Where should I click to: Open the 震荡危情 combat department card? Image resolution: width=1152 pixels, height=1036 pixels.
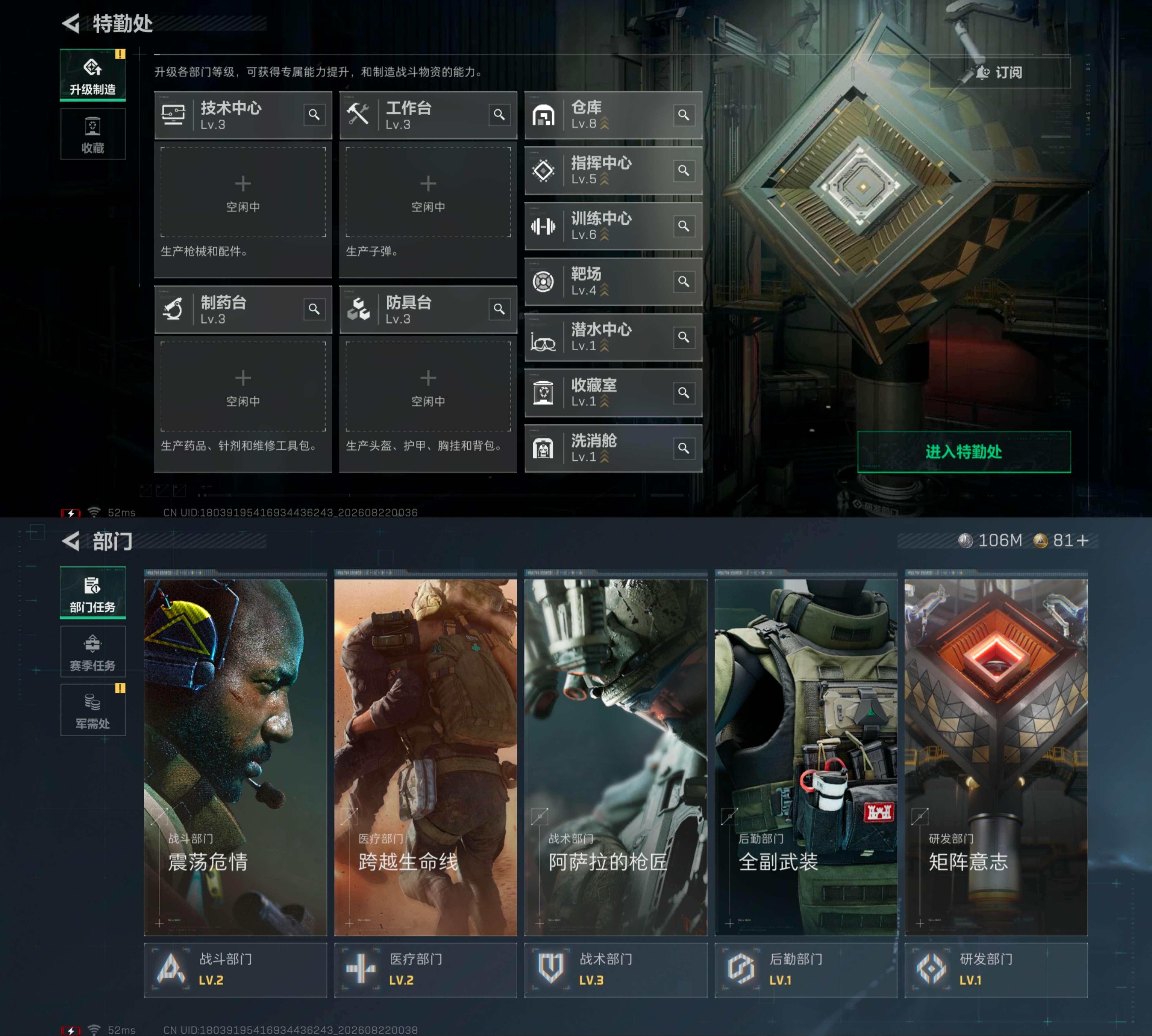click(x=236, y=757)
